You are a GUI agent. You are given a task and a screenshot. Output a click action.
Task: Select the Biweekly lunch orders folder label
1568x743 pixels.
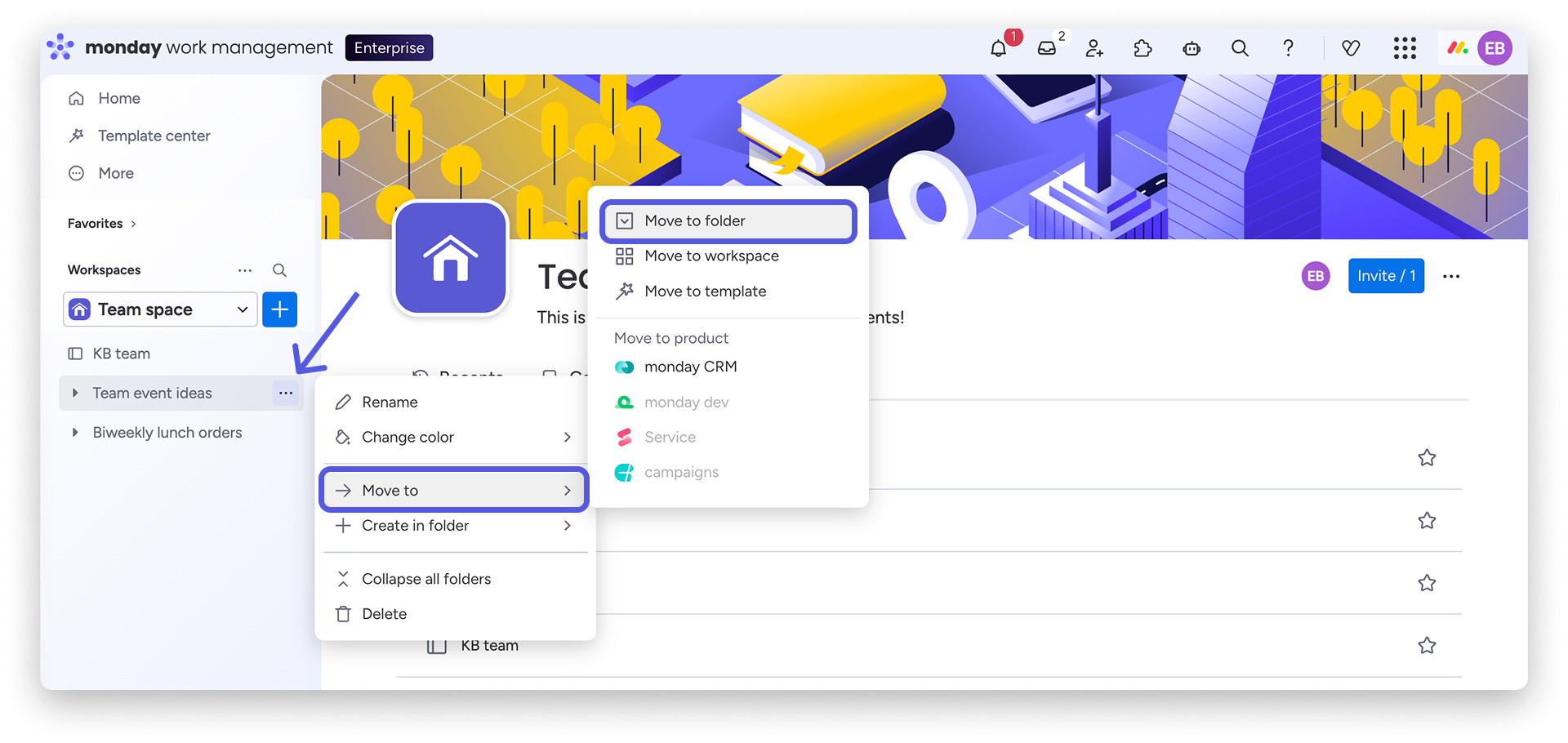tap(167, 433)
